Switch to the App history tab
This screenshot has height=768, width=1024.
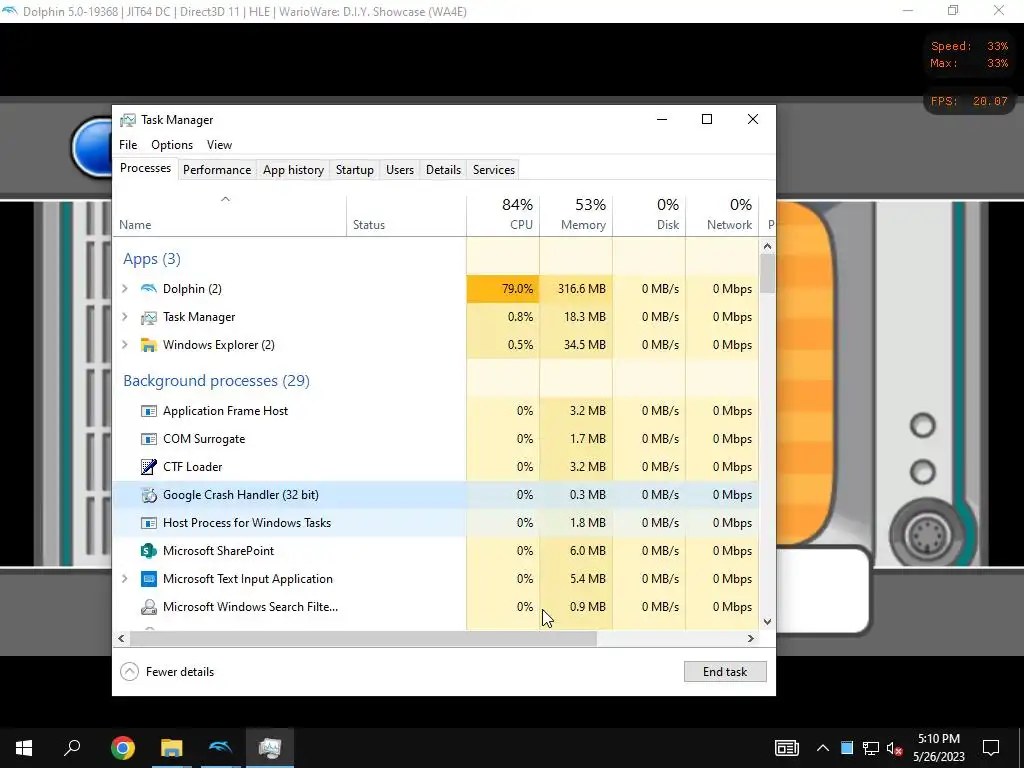[x=293, y=170]
